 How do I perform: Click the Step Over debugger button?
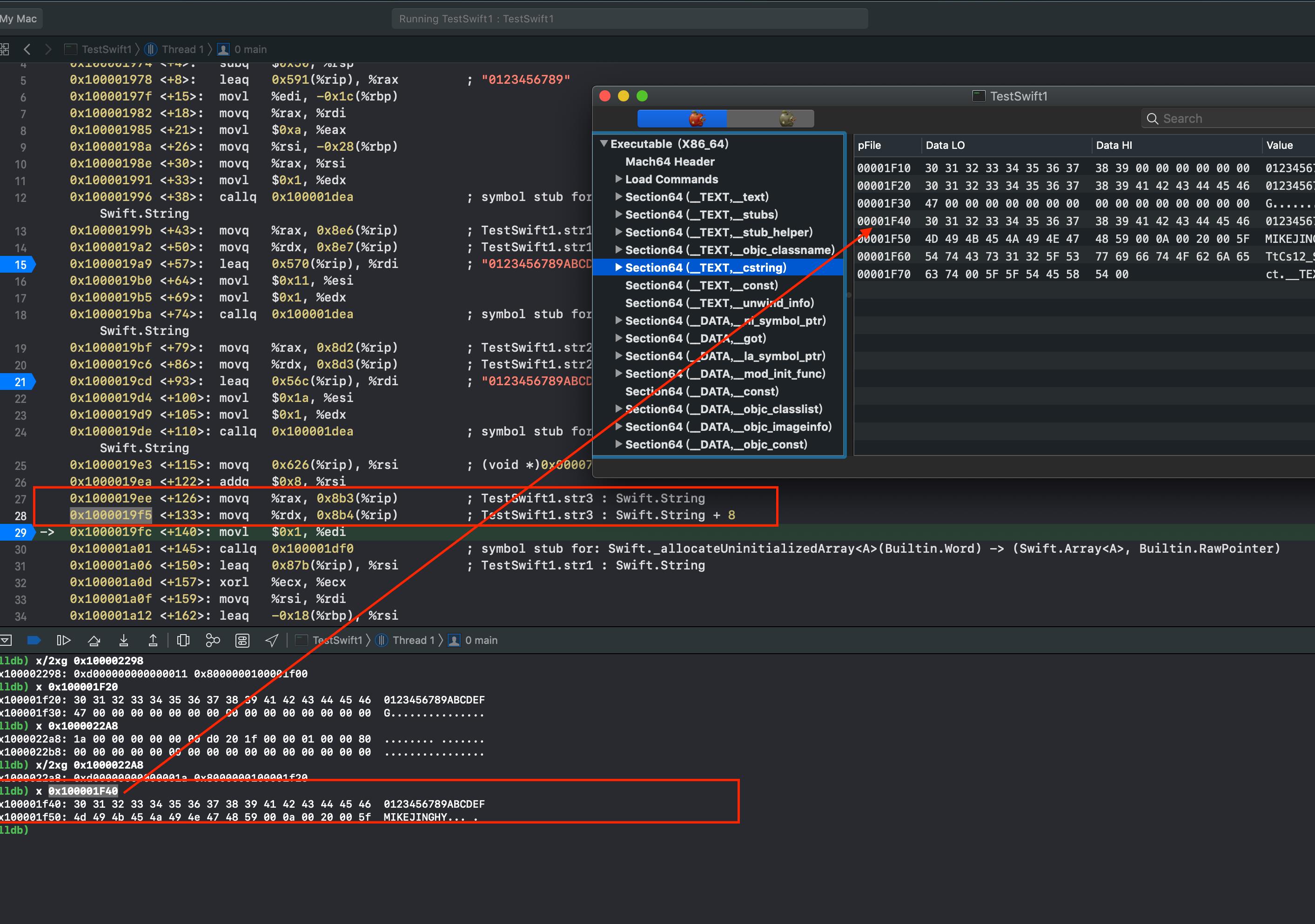(x=94, y=640)
